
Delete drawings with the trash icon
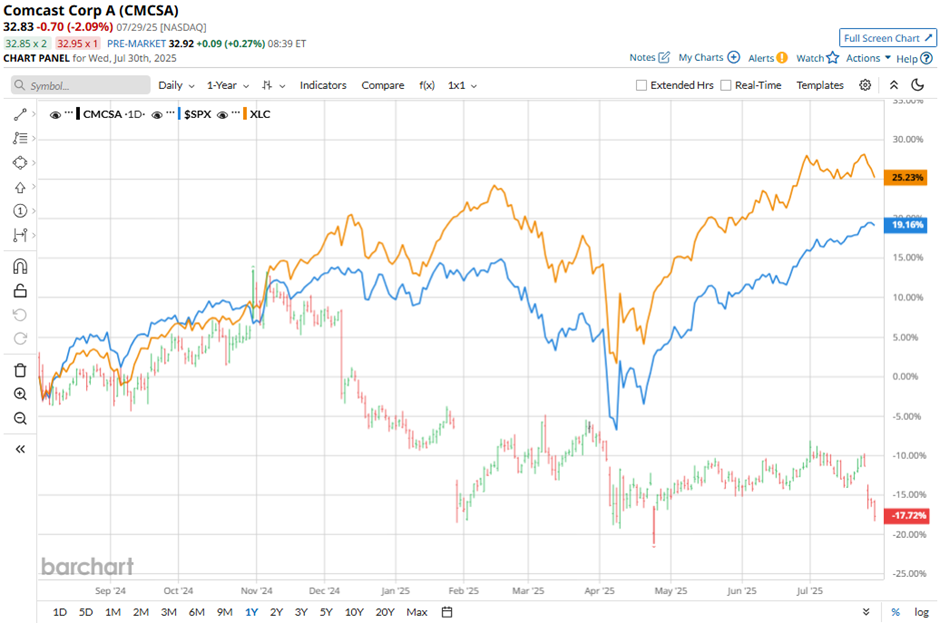20,370
